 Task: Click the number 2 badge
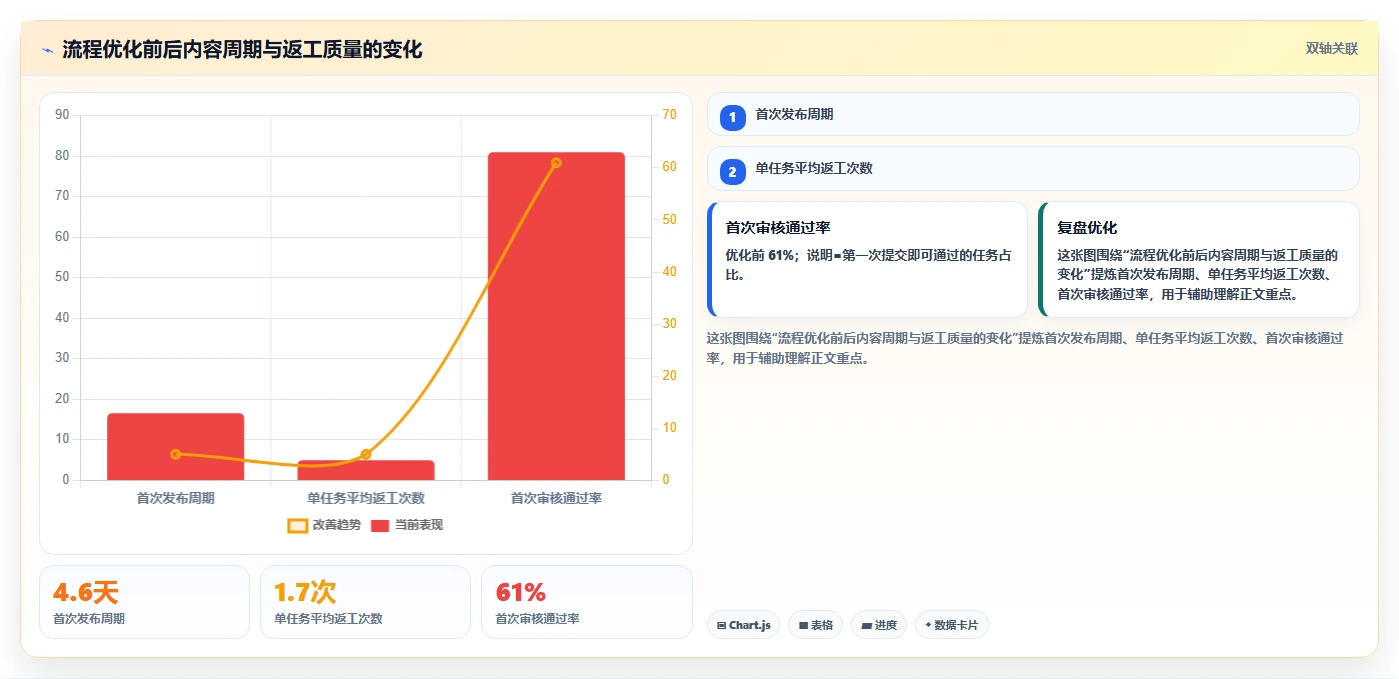click(732, 172)
